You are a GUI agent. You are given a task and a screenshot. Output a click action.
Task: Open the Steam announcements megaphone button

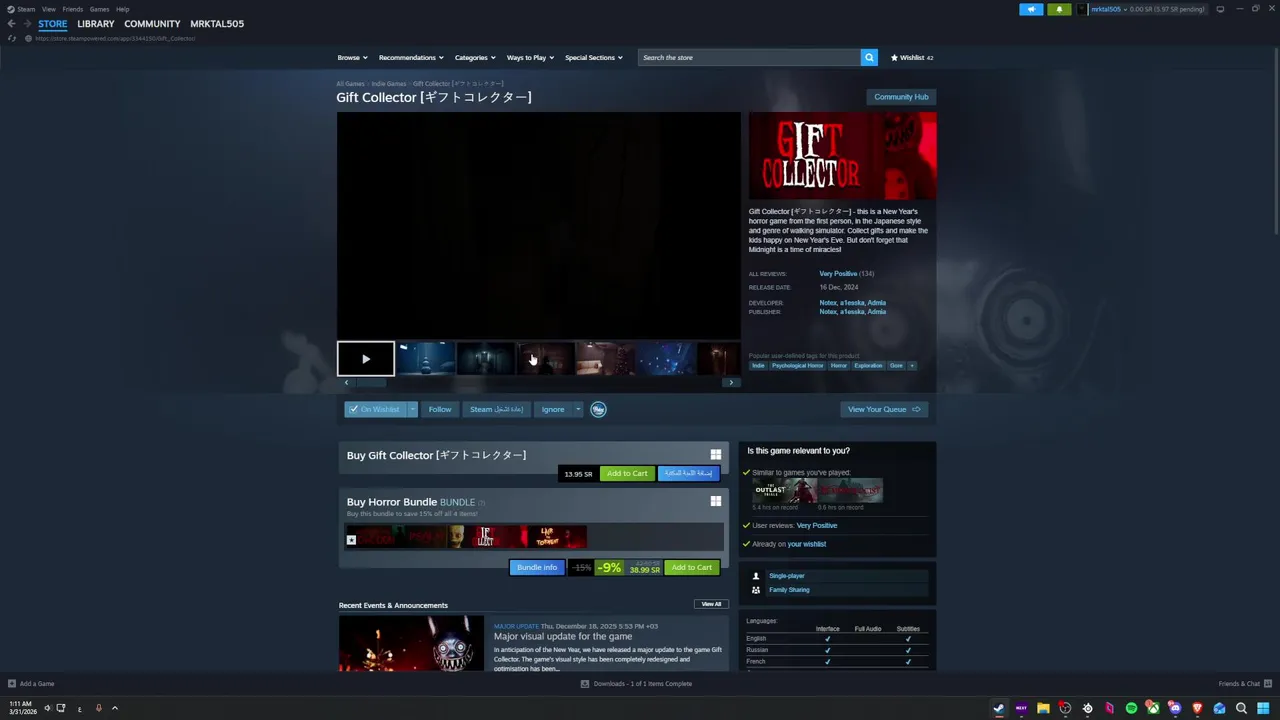[1031, 9]
